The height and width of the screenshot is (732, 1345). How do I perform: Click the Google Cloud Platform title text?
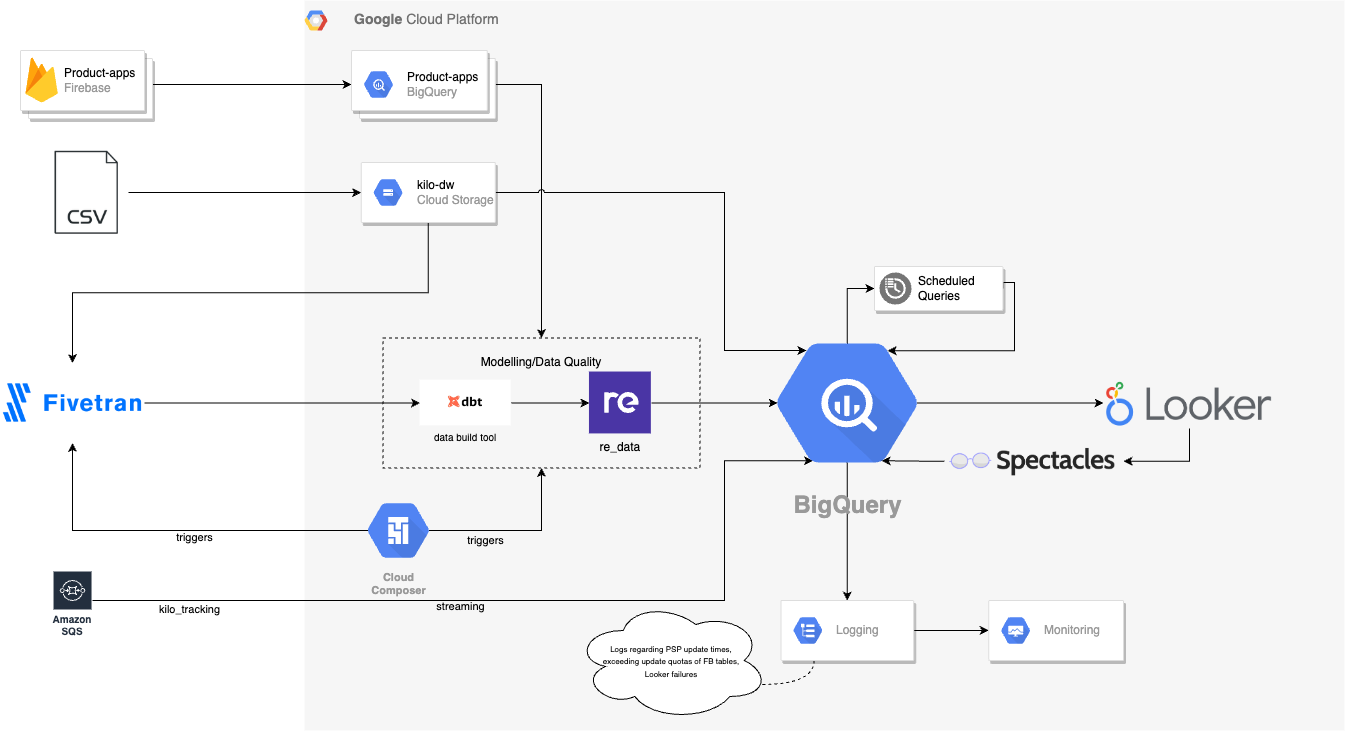pyautogui.click(x=426, y=19)
